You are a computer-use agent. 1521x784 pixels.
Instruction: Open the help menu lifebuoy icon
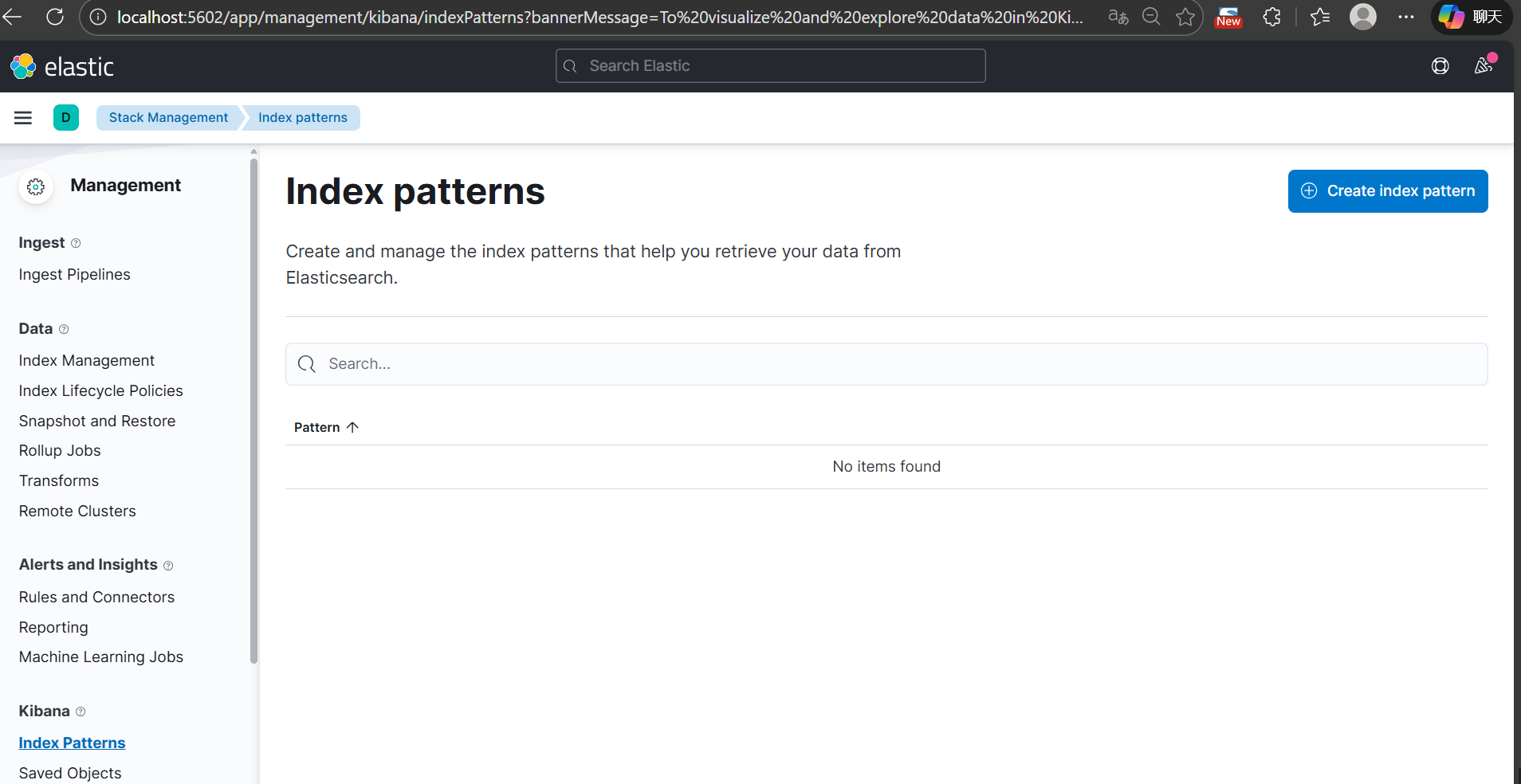pyautogui.click(x=1440, y=66)
